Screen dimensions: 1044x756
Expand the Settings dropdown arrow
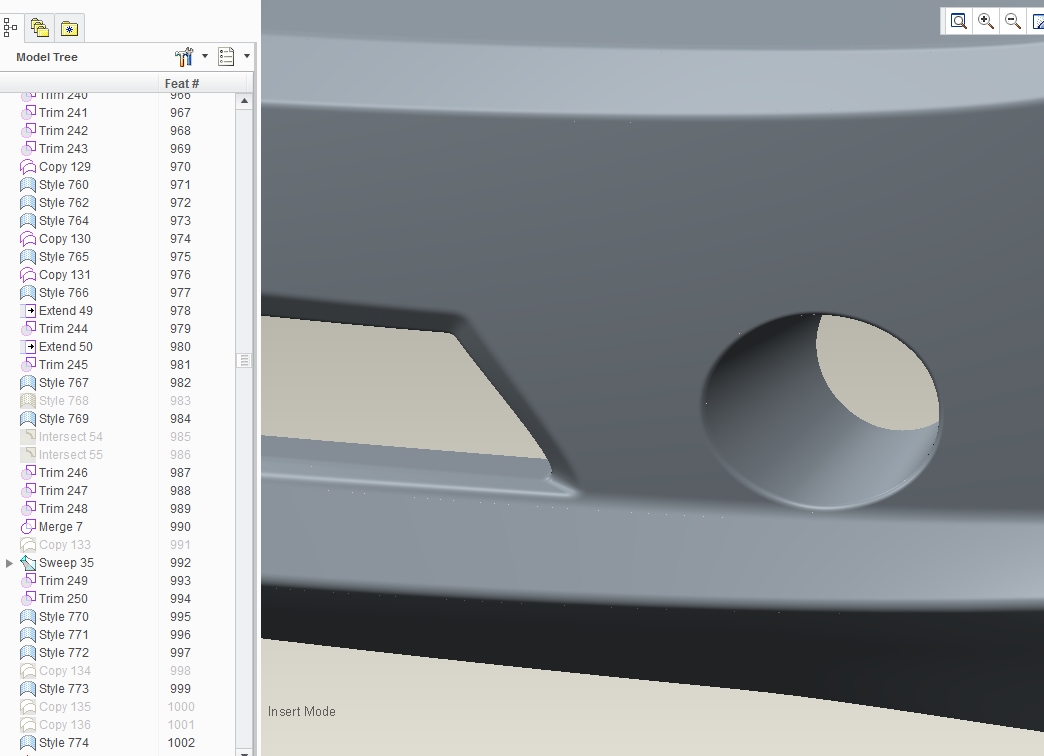pyautogui.click(x=205, y=56)
